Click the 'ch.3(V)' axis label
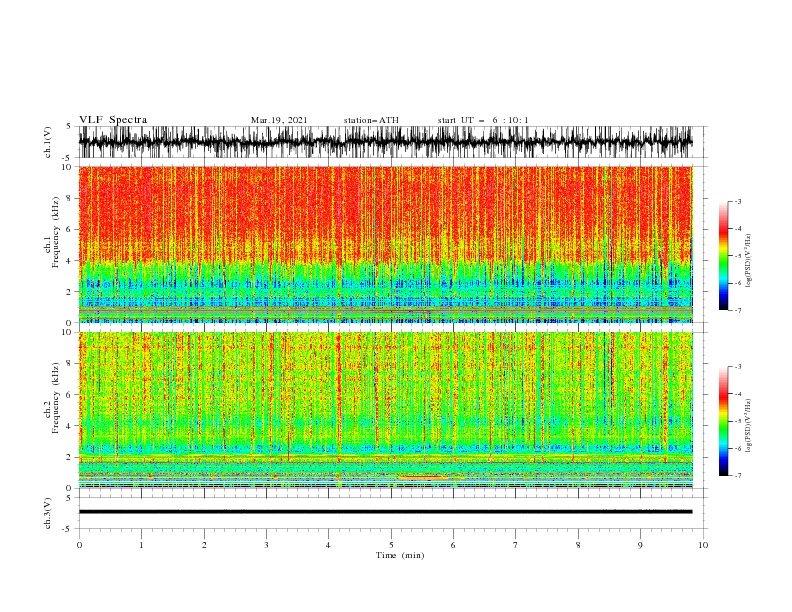Viewport: 792px width, 612px height. [48, 513]
